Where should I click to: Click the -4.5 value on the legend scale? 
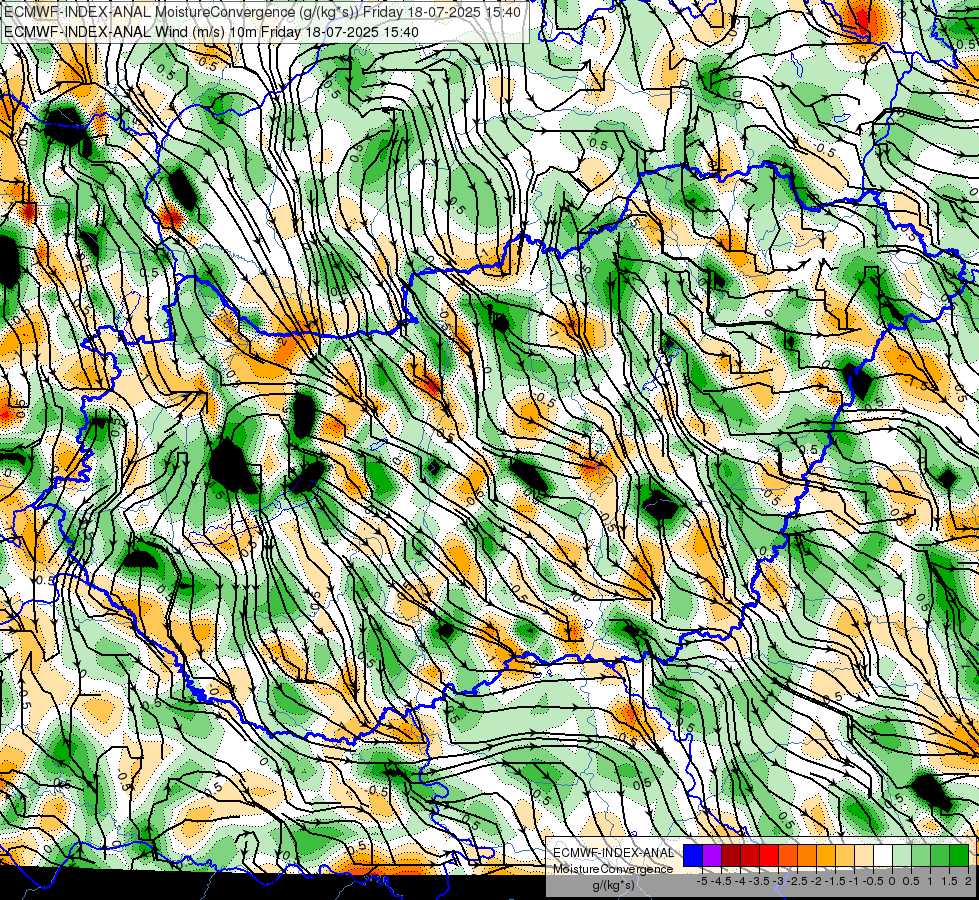pyautogui.click(x=721, y=881)
